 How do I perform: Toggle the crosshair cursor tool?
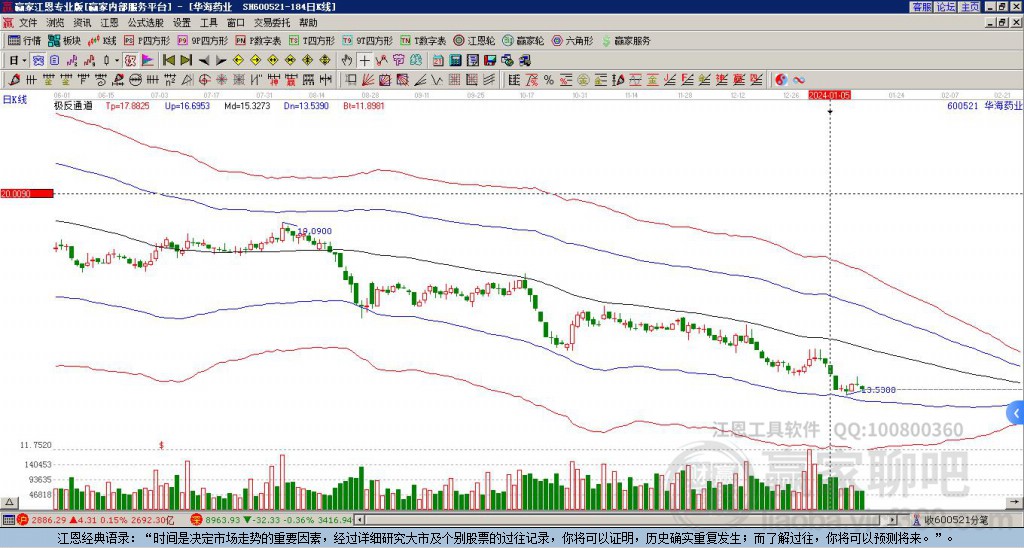364,61
